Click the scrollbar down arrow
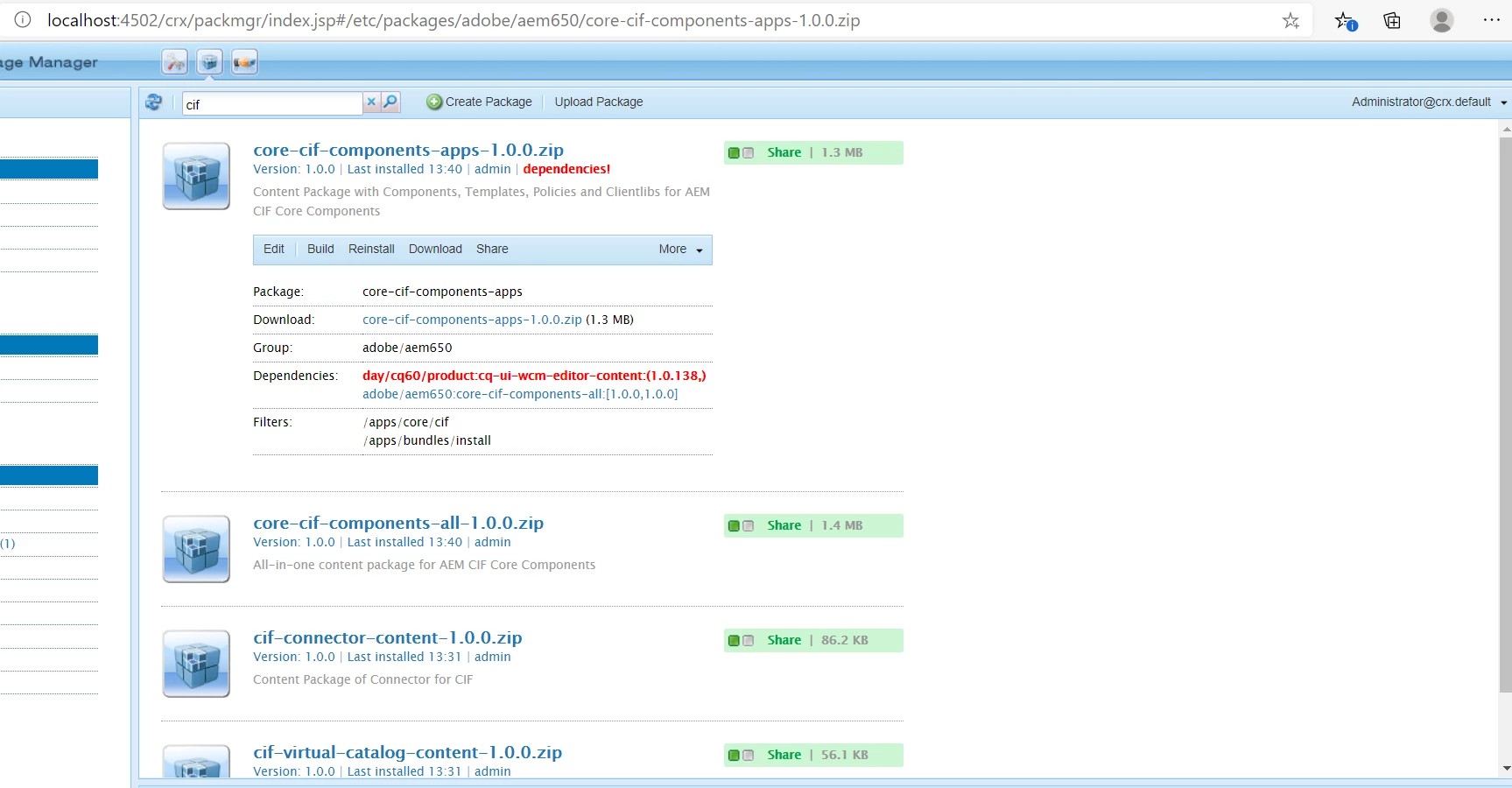Image resolution: width=1512 pixels, height=788 pixels. click(x=1506, y=768)
